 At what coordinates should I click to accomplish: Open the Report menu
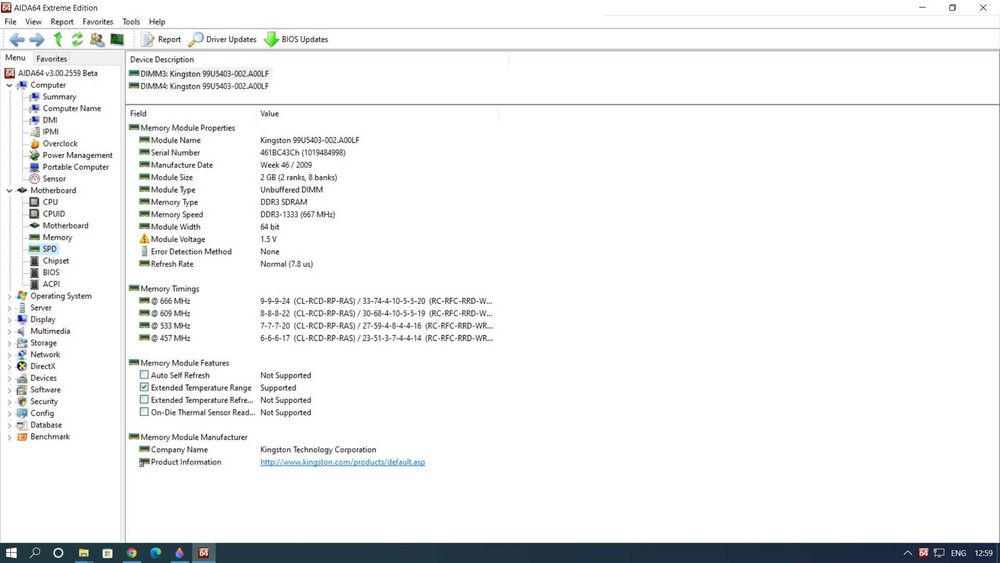click(x=62, y=22)
